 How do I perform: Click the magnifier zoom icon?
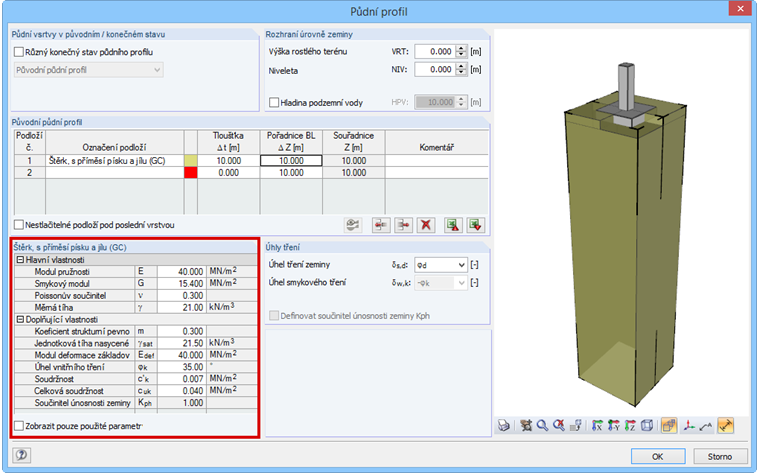pos(541,425)
